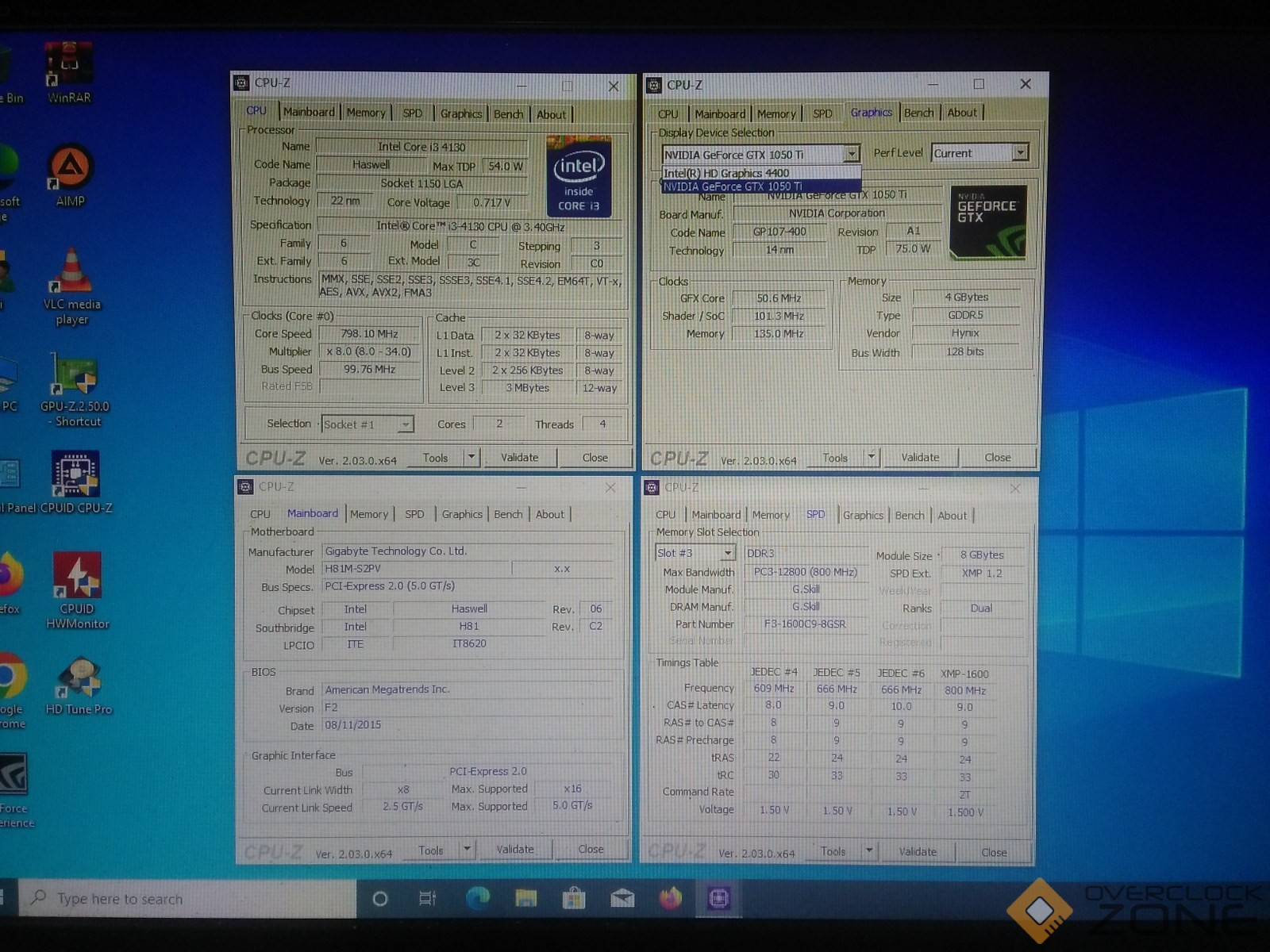This screenshot has width=1270, height=952.
Task: Click the Core Speed 798.10 MHz value
Action: coord(369,334)
